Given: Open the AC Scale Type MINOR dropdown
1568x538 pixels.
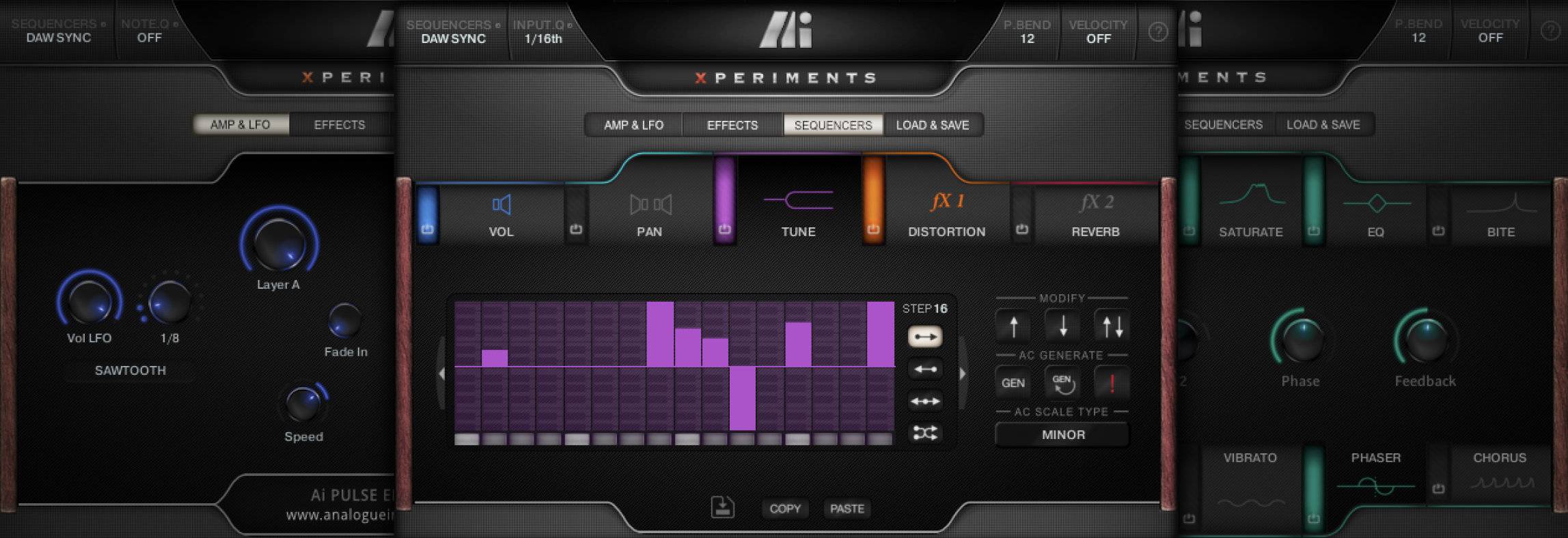Looking at the screenshot, I should (1062, 435).
